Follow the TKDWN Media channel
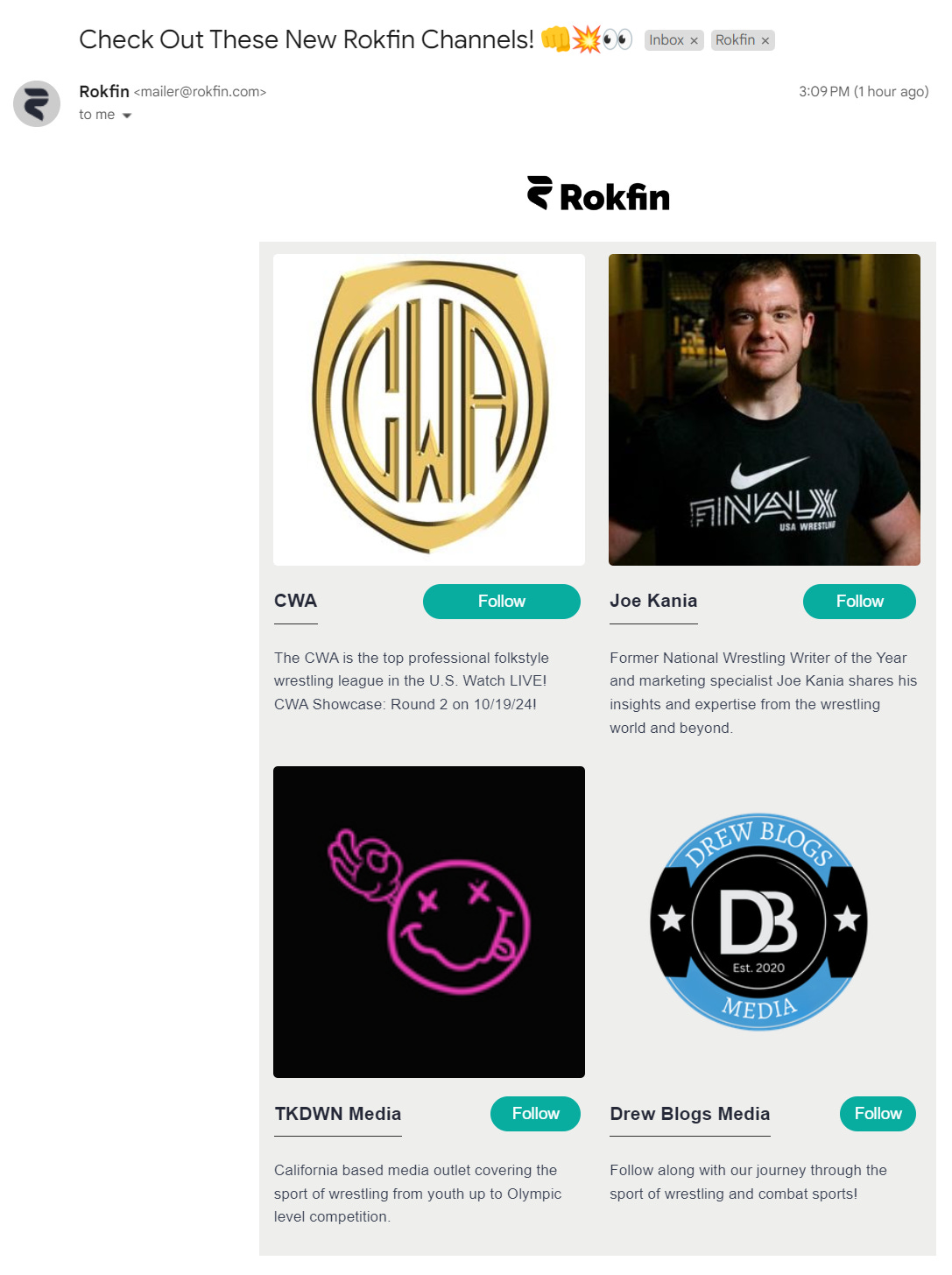This screenshot has height=1275, width=952. click(x=535, y=1114)
